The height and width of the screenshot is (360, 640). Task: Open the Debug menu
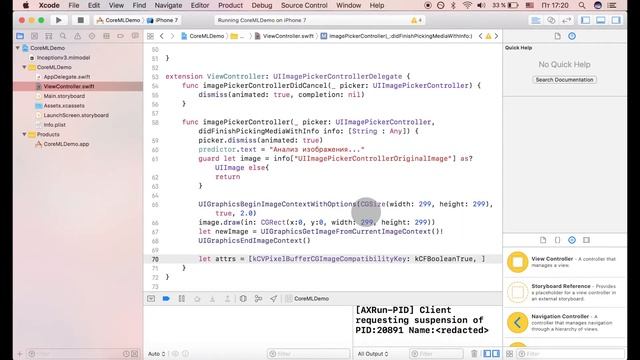tap(262, 5)
